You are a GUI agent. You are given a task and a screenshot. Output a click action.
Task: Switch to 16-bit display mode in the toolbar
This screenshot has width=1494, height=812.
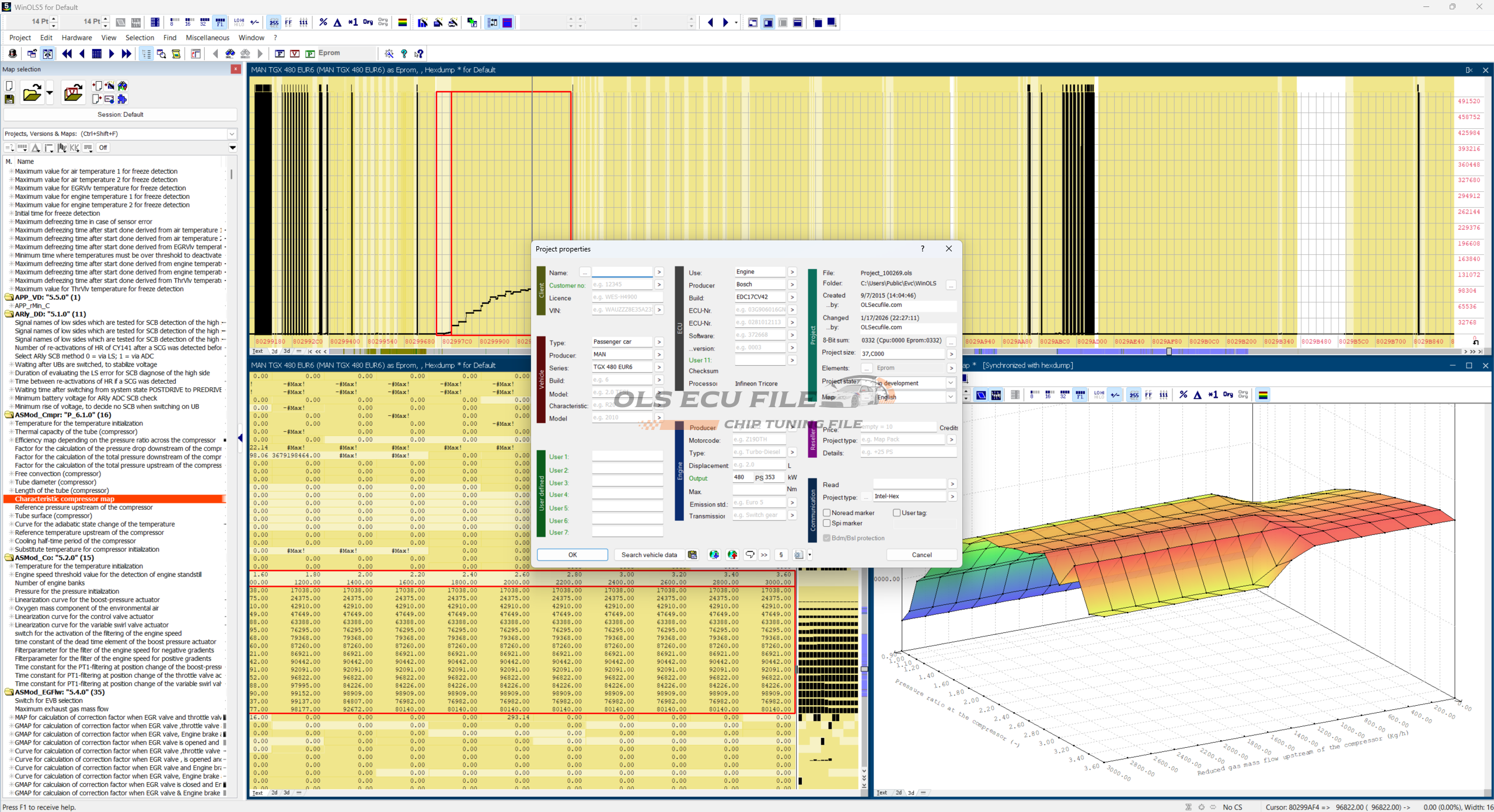tap(189, 22)
